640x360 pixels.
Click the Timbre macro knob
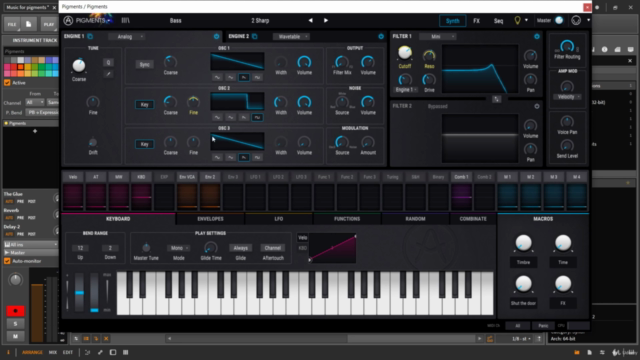click(523, 243)
